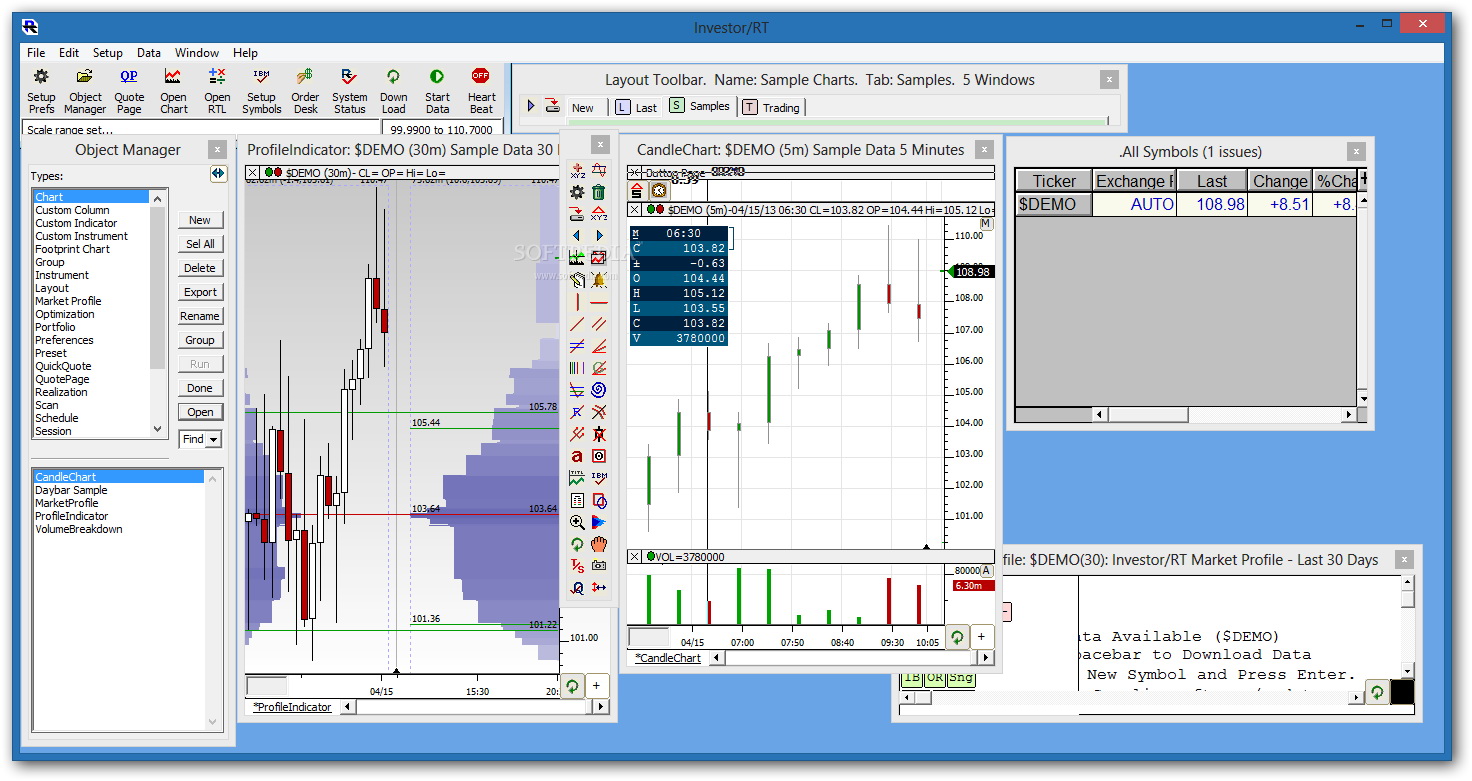Click the *CandleChart tab below the chart
Viewport: 1472px width, 781px height.
pos(668,658)
